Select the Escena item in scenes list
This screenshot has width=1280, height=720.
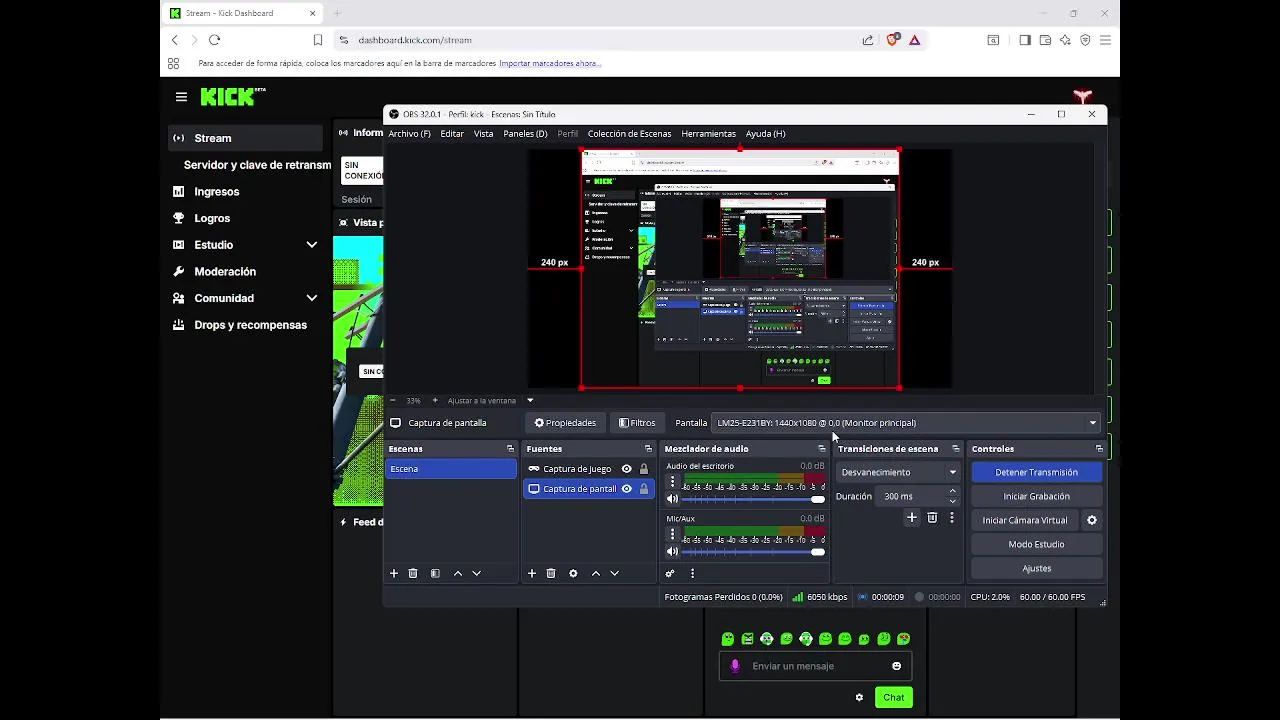(x=451, y=469)
